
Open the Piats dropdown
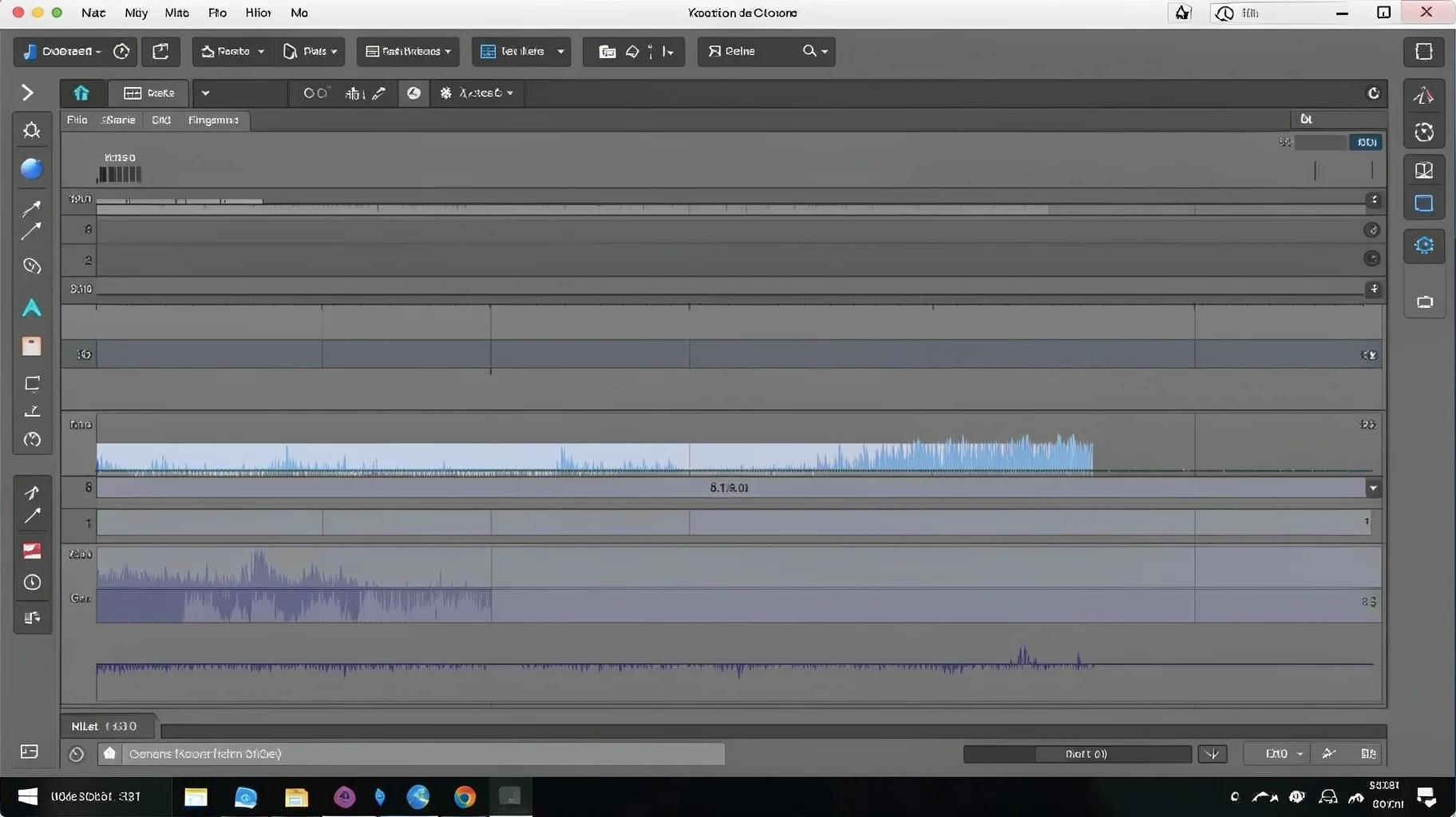(310, 51)
